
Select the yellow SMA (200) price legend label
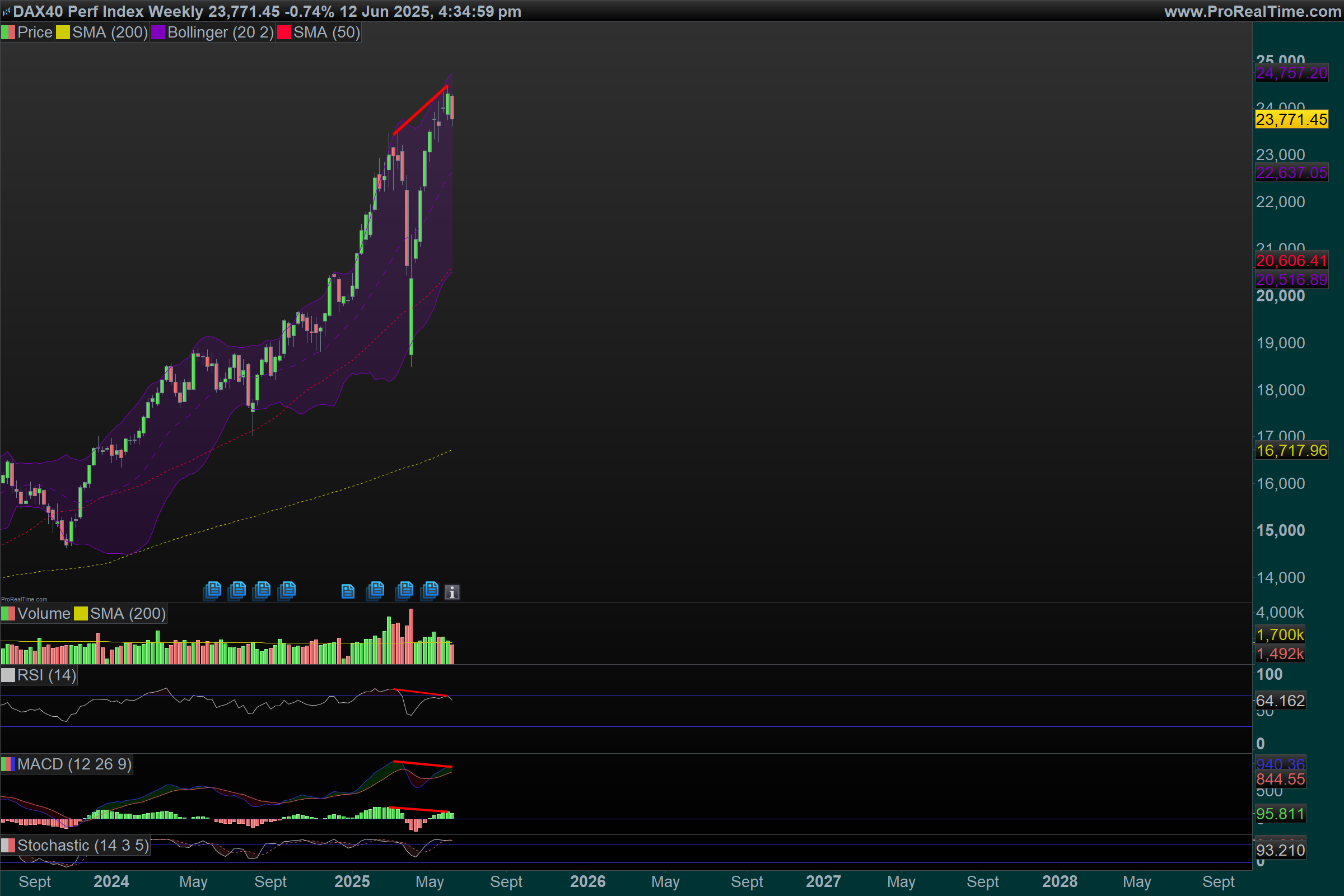point(110,32)
